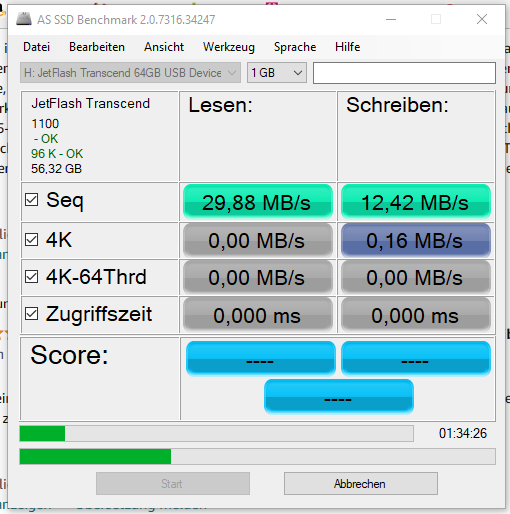Click the Lesen column header
This screenshot has height=514, width=510.
tap(220, 105)
